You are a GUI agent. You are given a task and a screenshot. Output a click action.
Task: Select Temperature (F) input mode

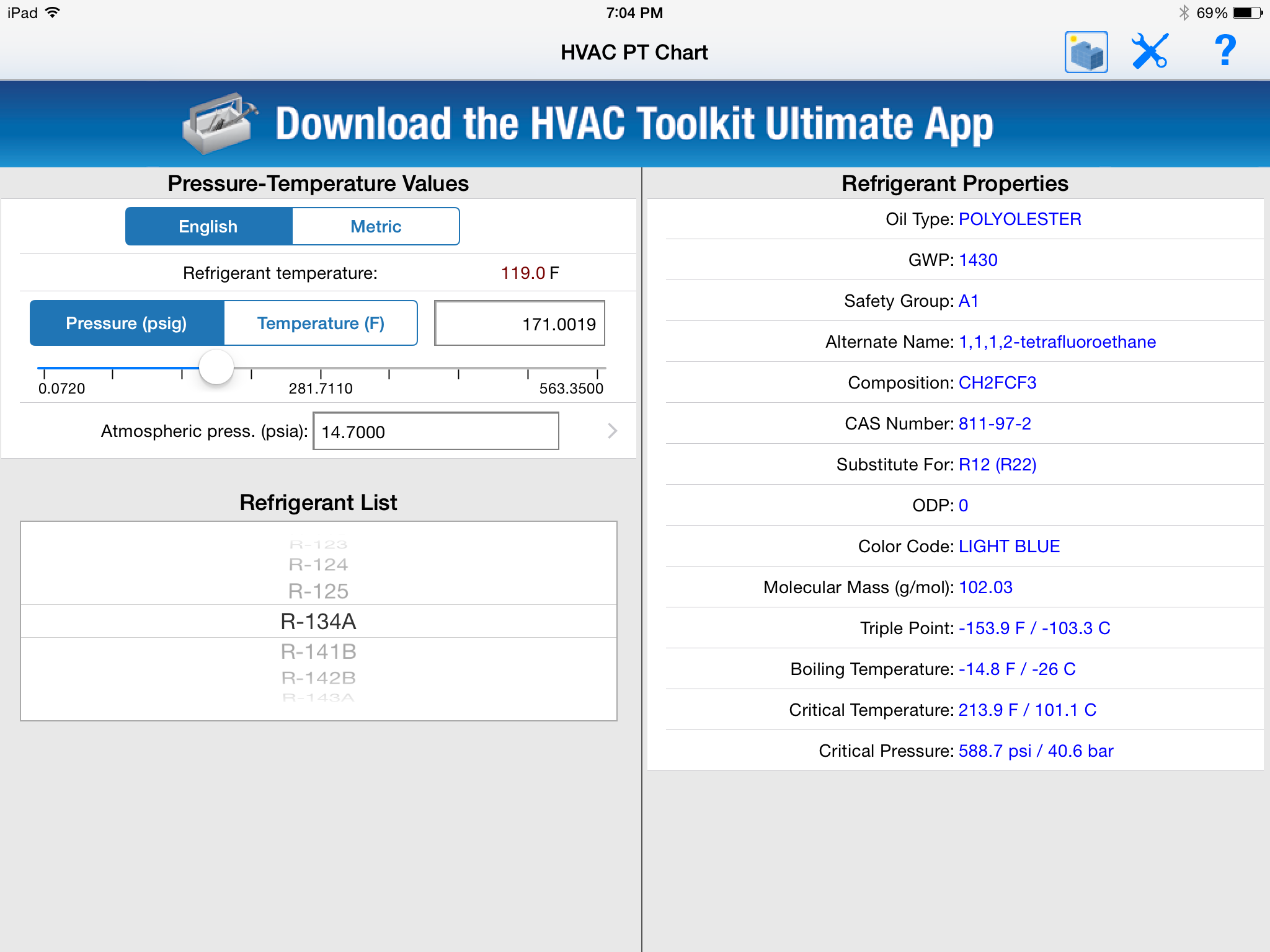click(321, 323)
